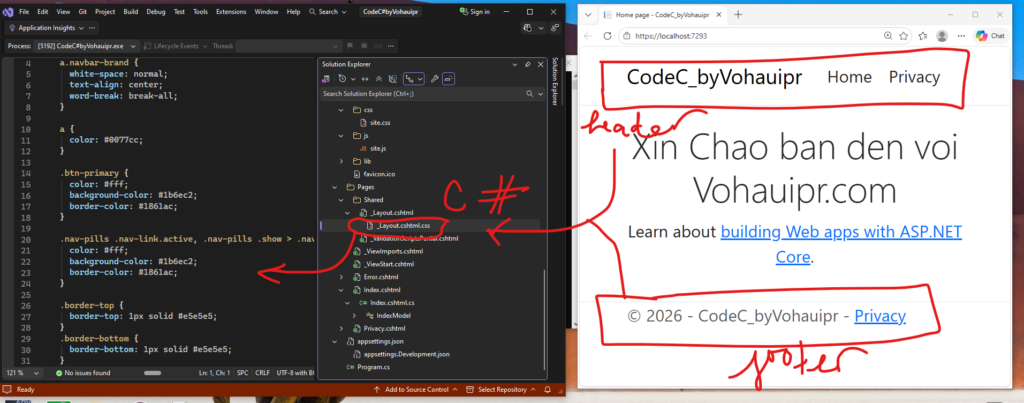Screen dimensions: 1024x403
Task: Click the building Web apps with ASP.NET Core link
Action: coord(840,232)
